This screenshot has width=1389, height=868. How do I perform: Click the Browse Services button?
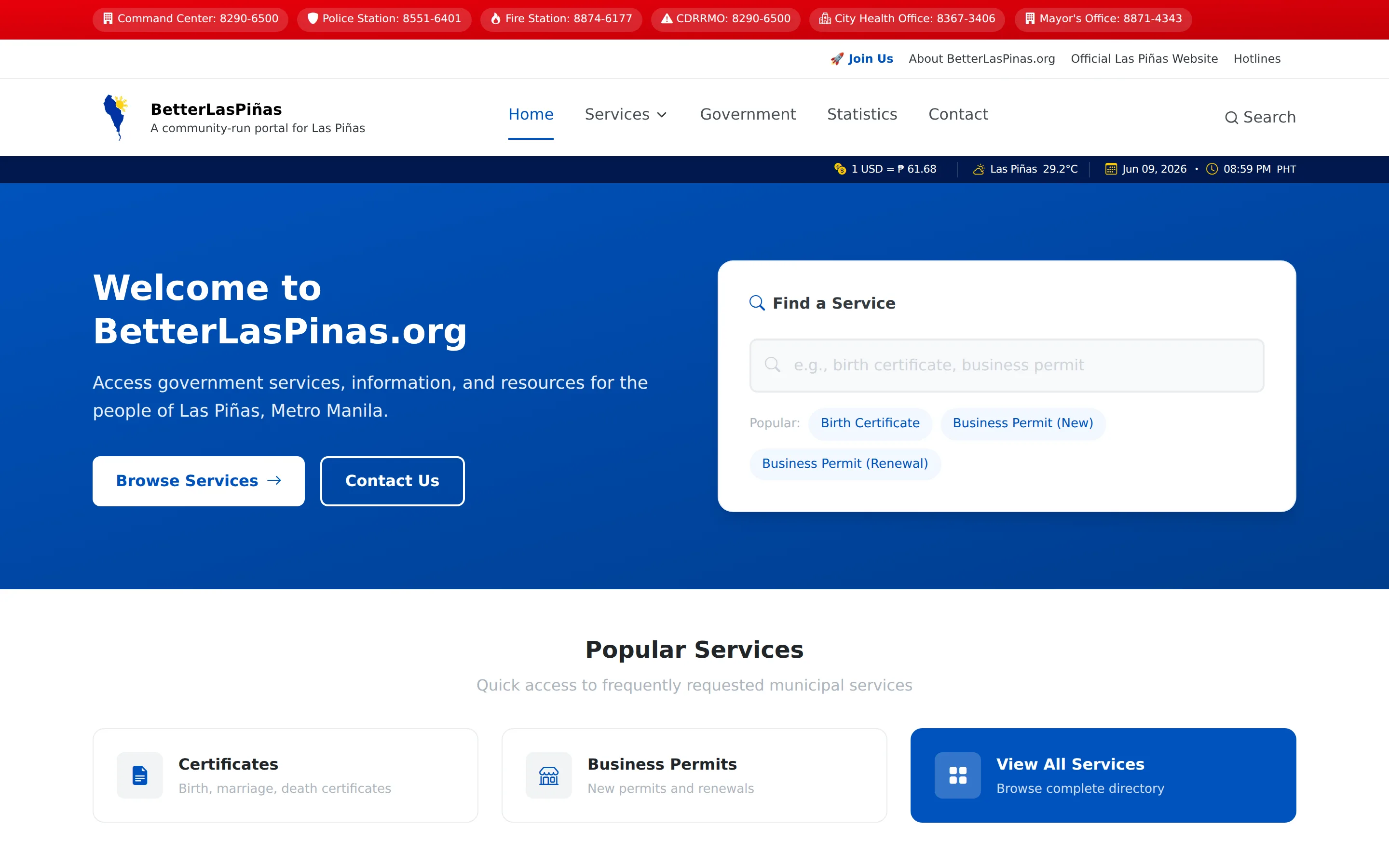point(199,481)
